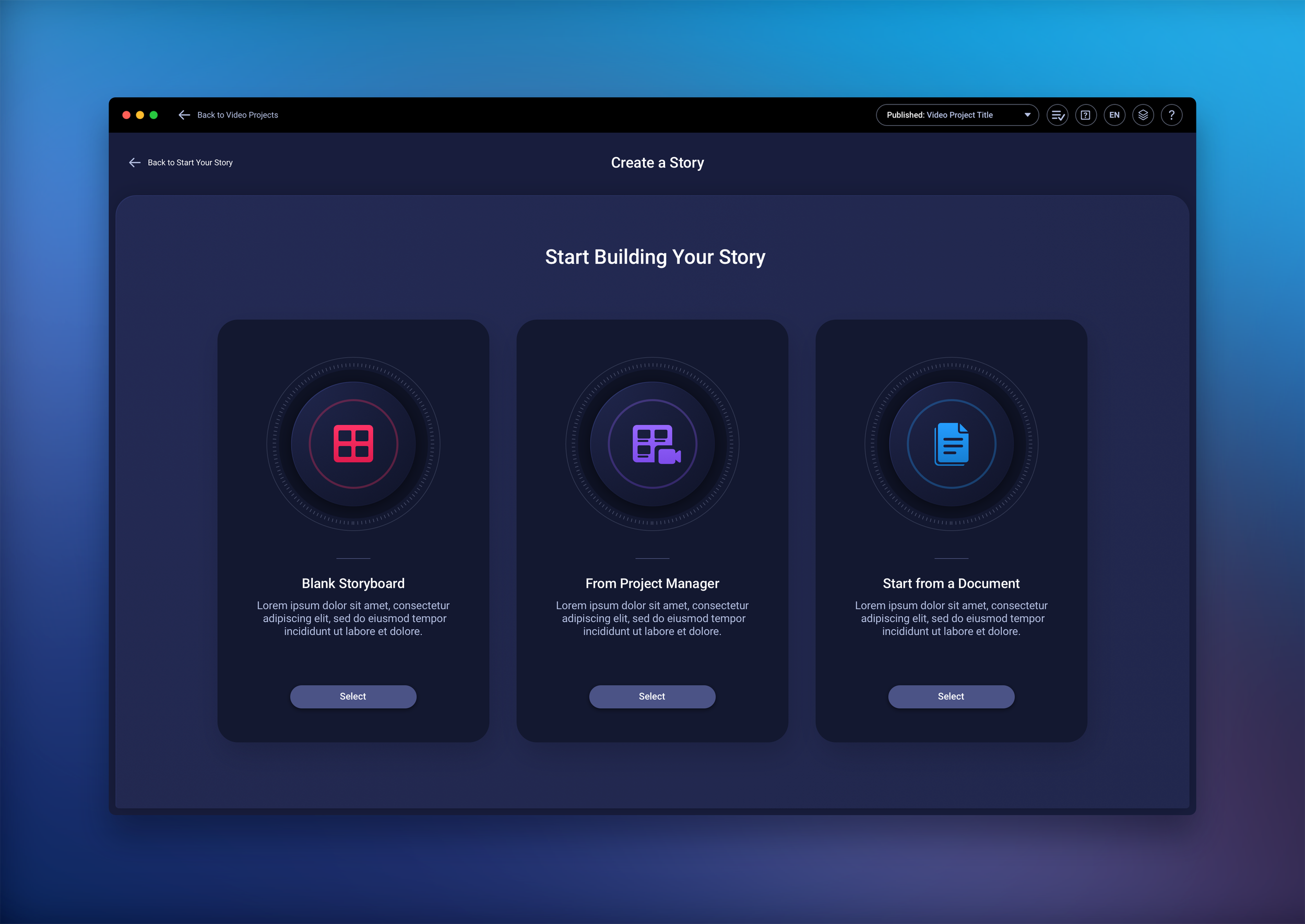The image size is (1305, 924).
Task: Click the dropdown chevron beside Video Project Title
Action: tap(1027, 115)
